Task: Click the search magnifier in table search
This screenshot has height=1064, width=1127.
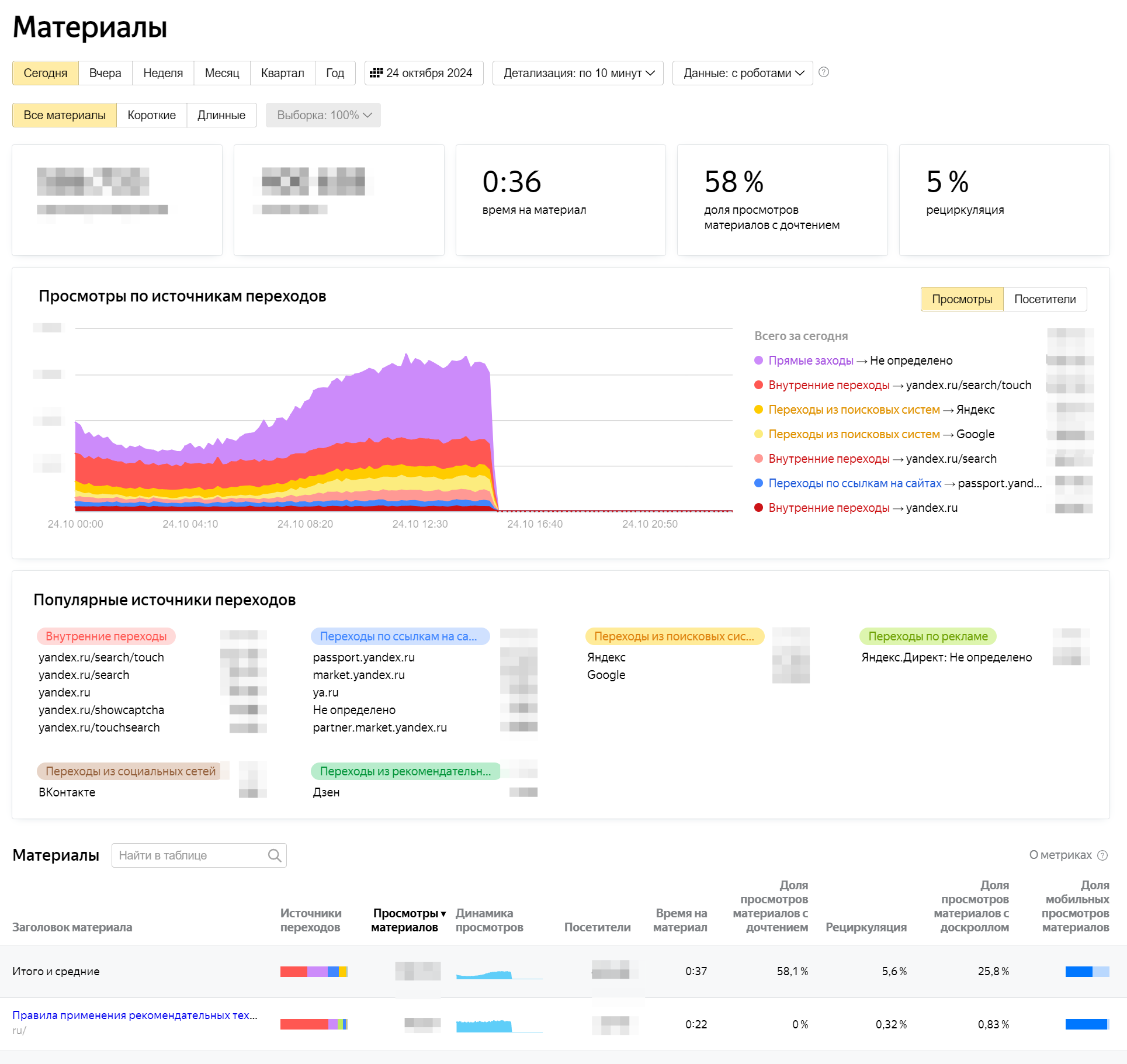Action: coord(274,855)
